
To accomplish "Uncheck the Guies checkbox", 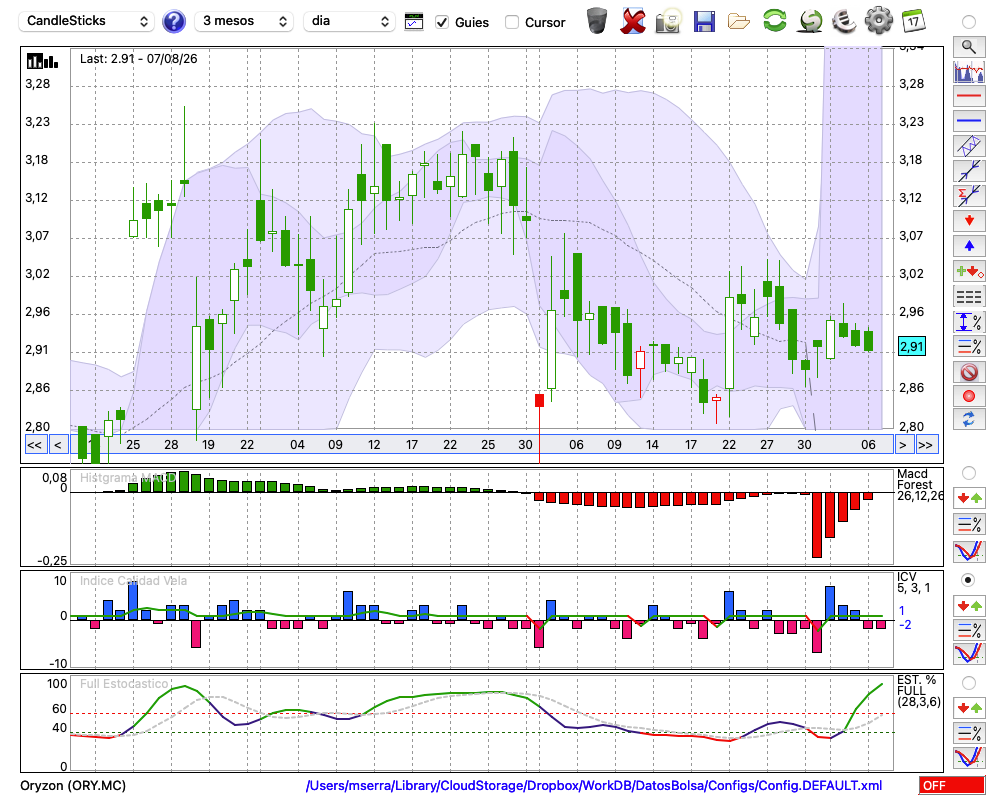I will tap(442, 22).
